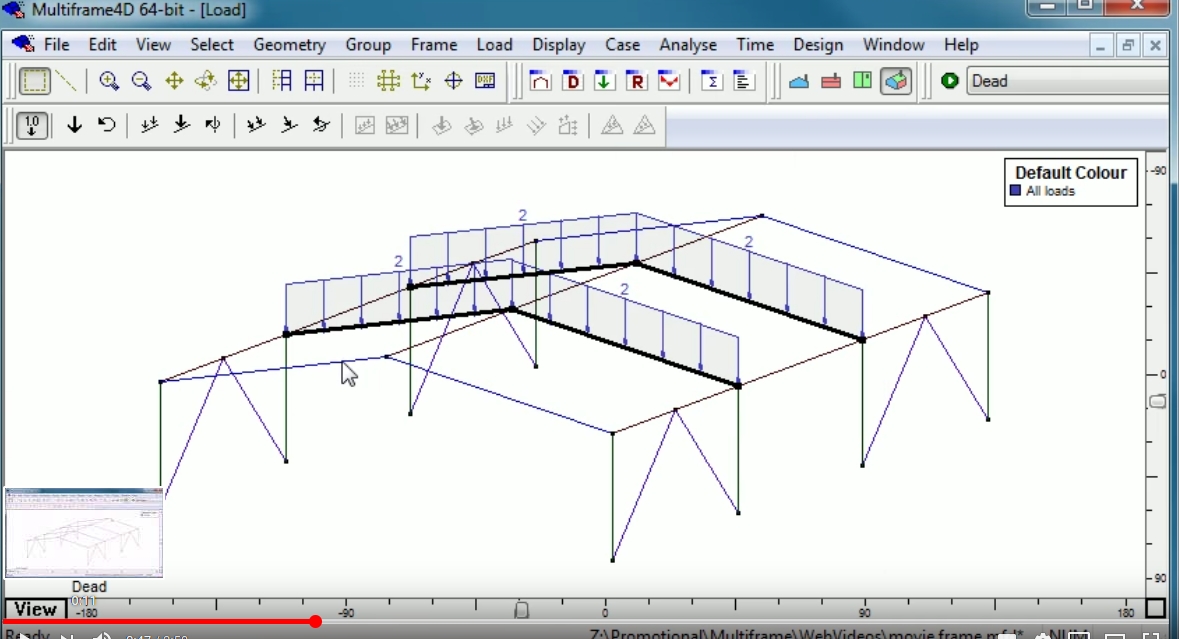This screenshot has width=1179, height=639.
Task: Open the Design menu
Action: tap(818, 45)
